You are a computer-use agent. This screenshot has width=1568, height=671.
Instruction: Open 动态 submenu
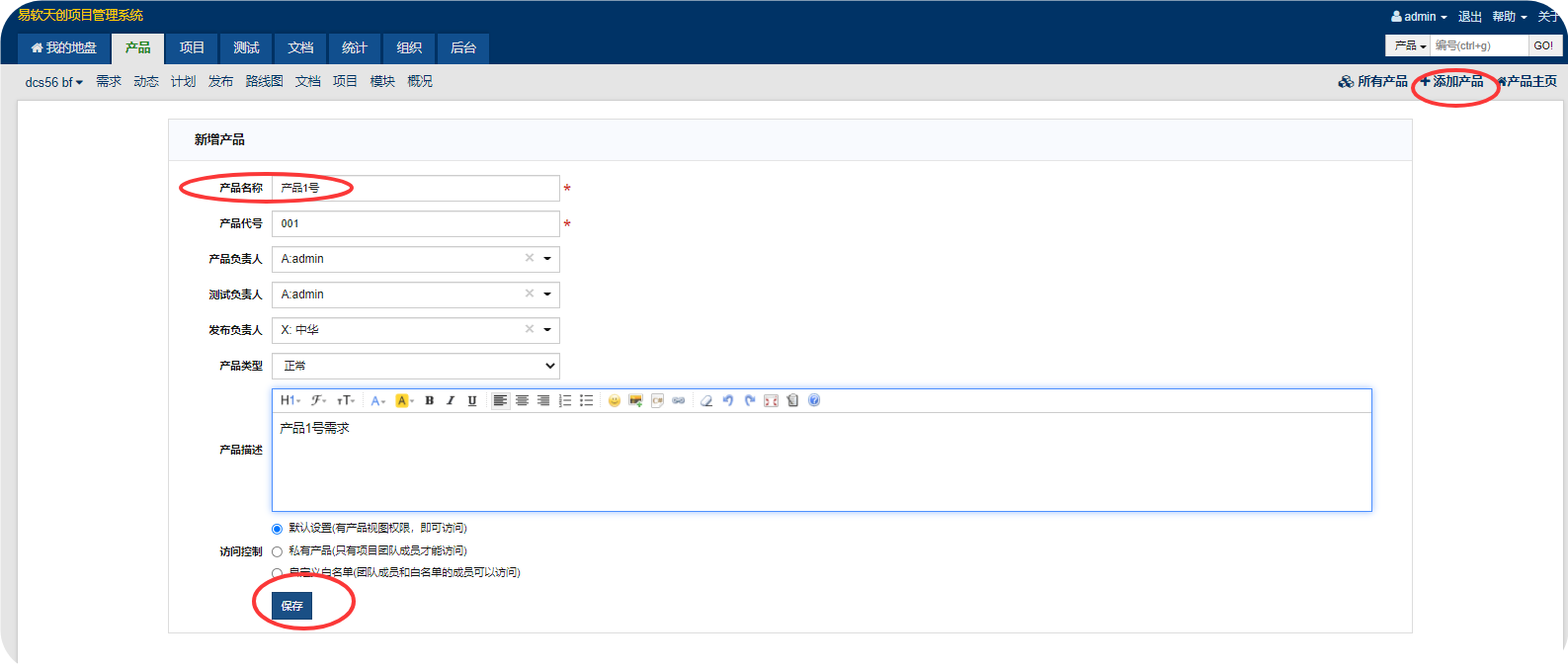pyautogui.click(x=146, y=81)
